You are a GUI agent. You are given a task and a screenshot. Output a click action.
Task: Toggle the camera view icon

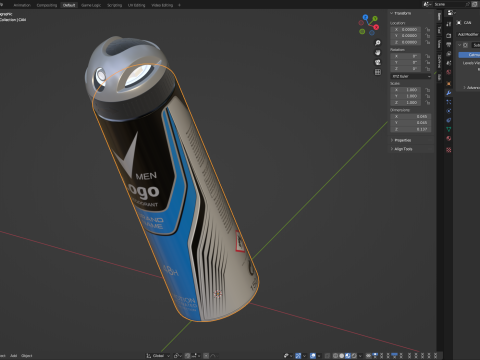pyautogui.click(x=378, y=62)
